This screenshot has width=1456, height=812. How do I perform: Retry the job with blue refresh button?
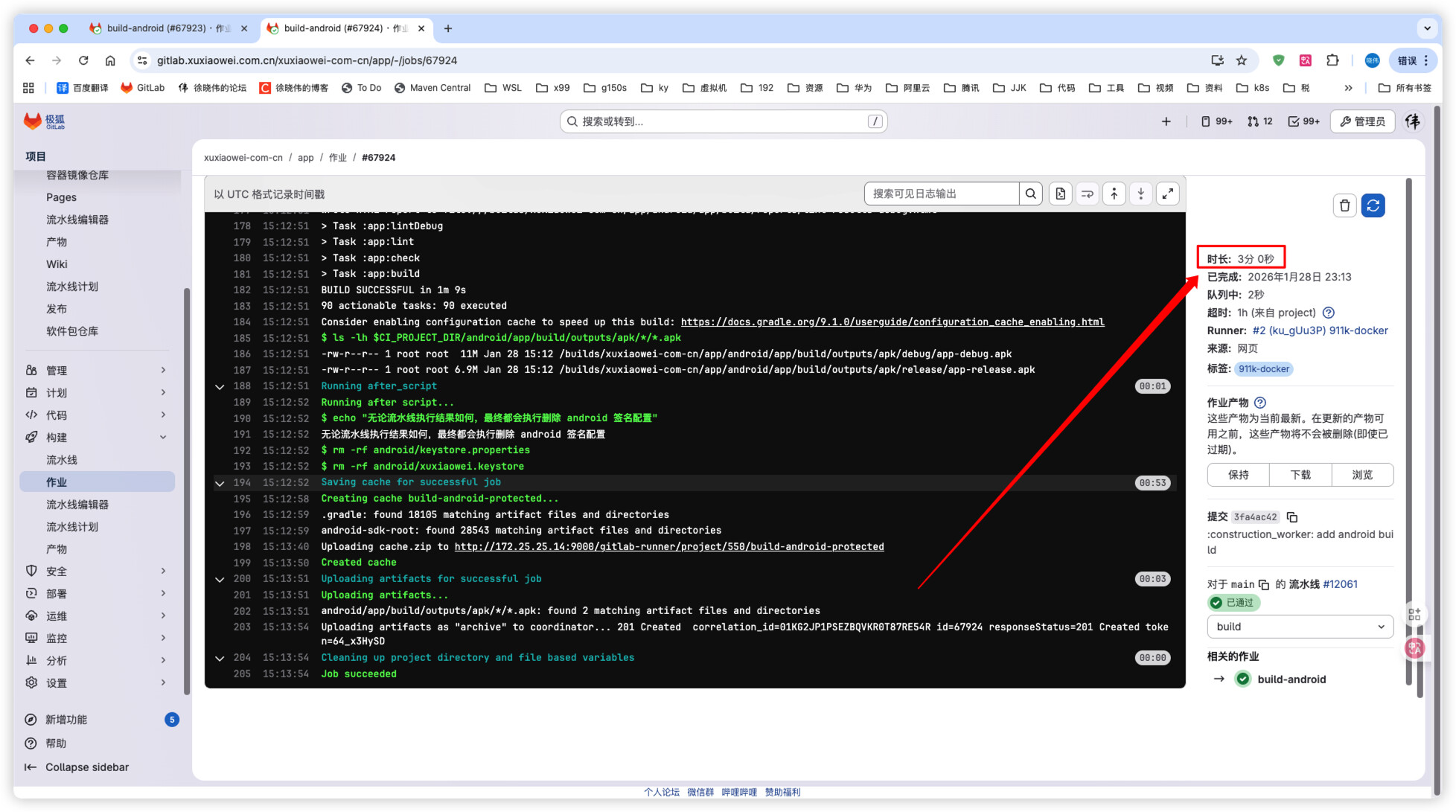point(1373,205)
